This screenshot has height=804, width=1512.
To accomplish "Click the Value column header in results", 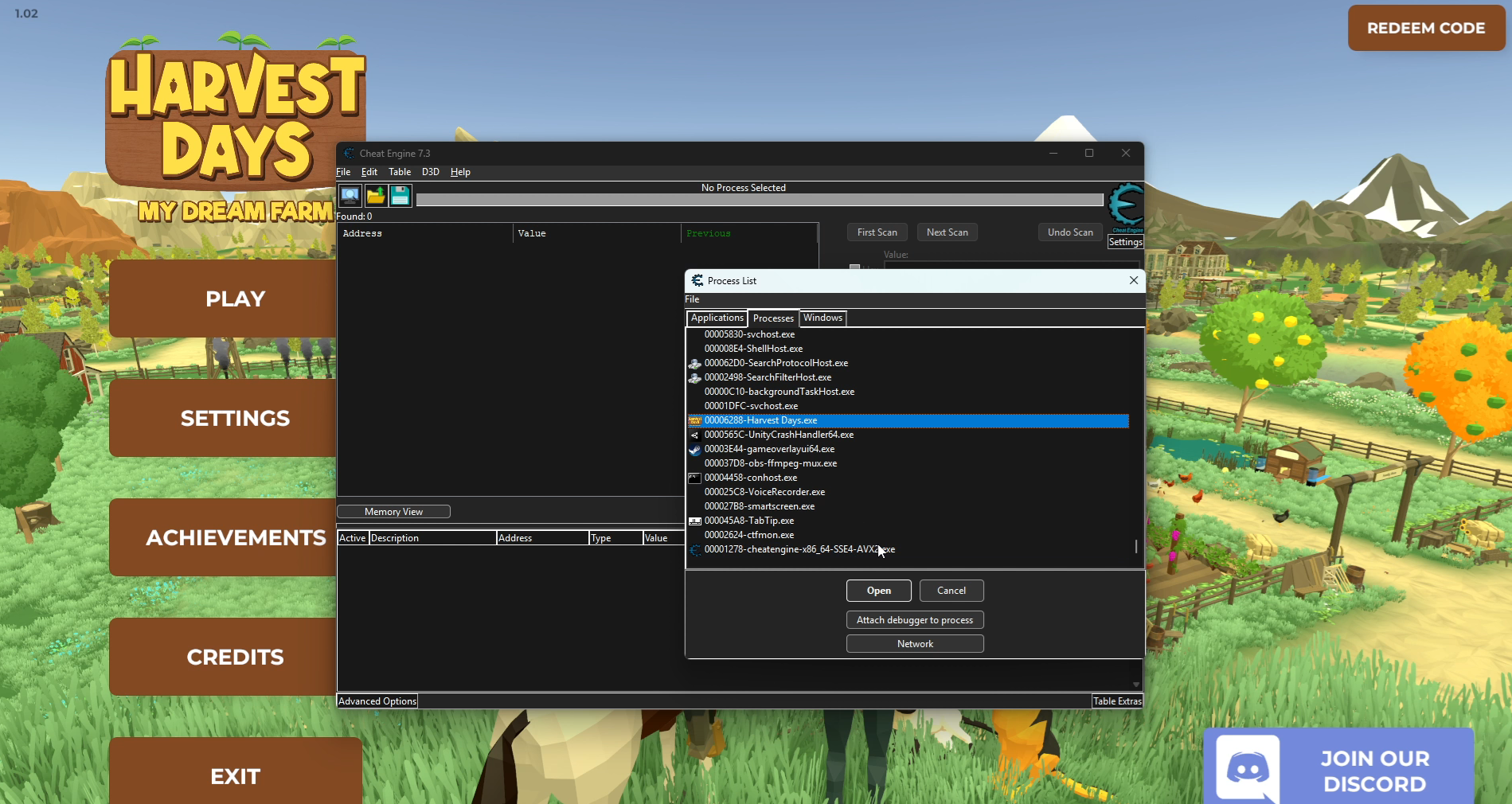I will click(x=597, y=233).
